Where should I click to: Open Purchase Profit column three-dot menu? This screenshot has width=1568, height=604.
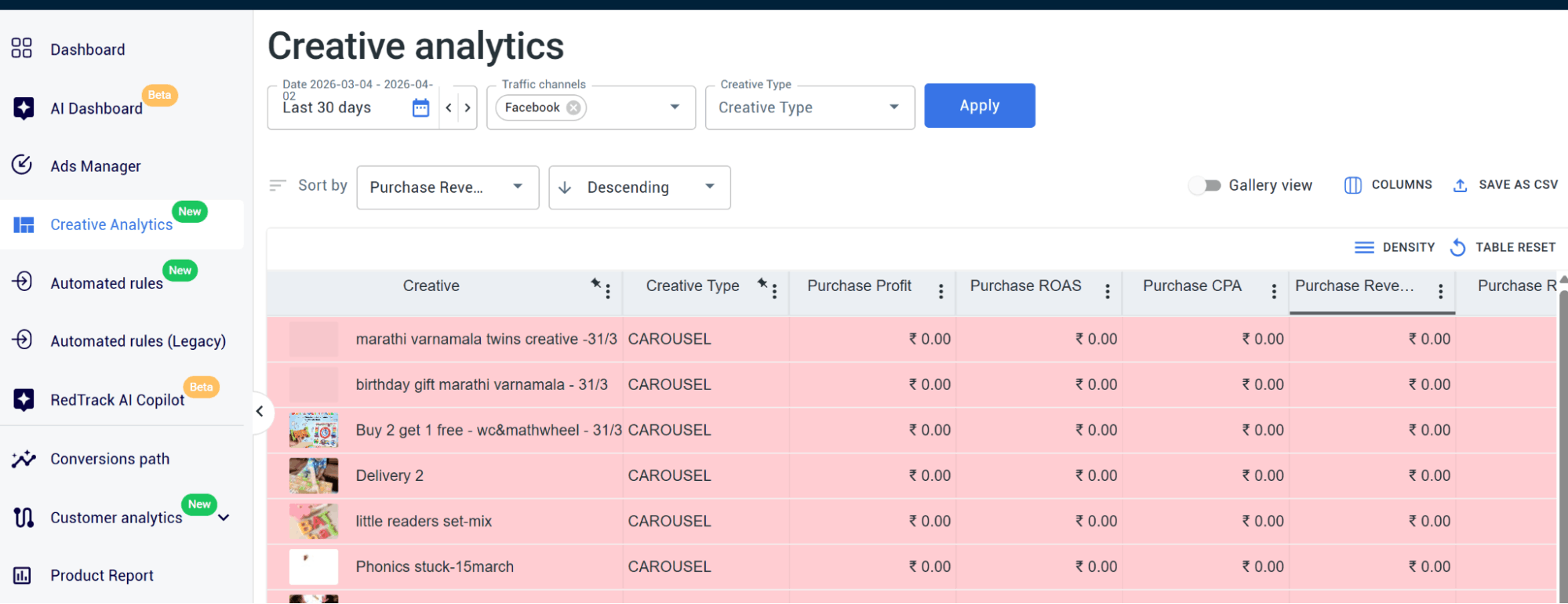[x=940, y=292]
